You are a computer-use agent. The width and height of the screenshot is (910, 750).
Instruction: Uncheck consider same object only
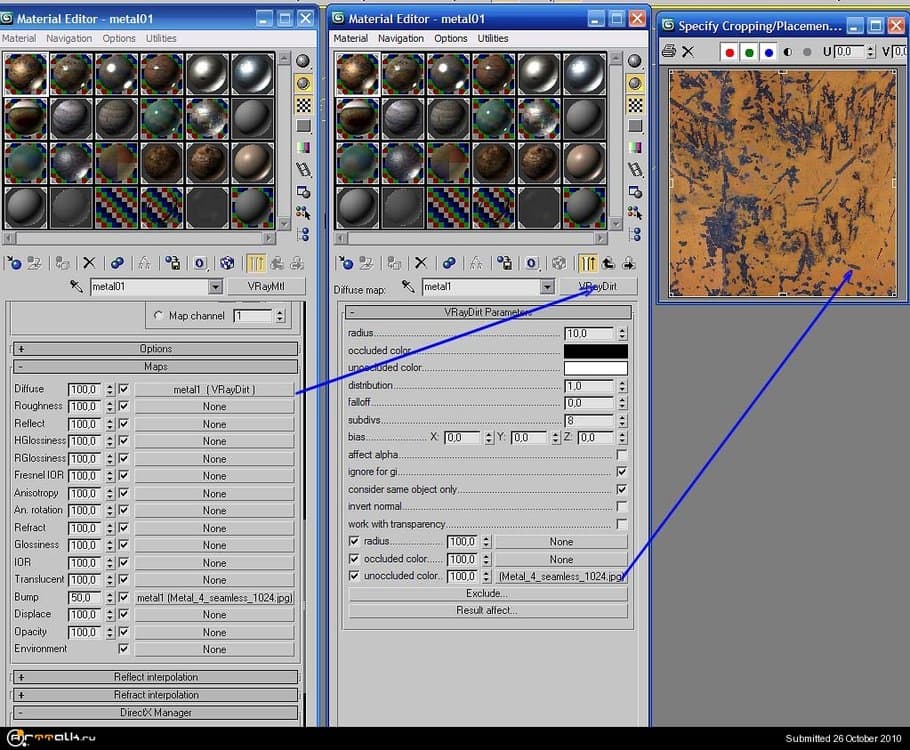pos(622,489)
